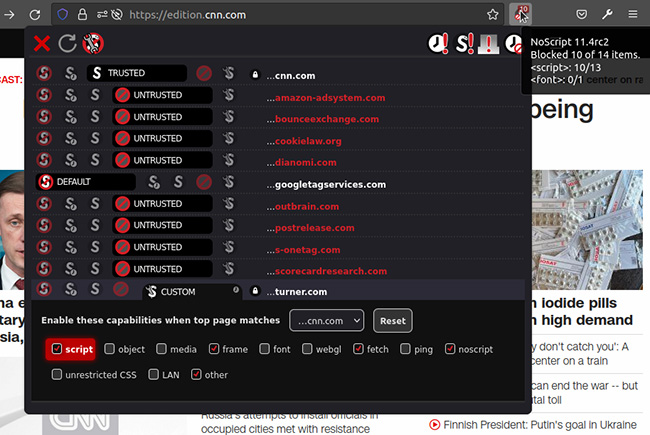Image resolution: width=650 pixels, height=435 pixels.
Task: Set s-onetag.com to Custom preset
Action: click(228, 247)
